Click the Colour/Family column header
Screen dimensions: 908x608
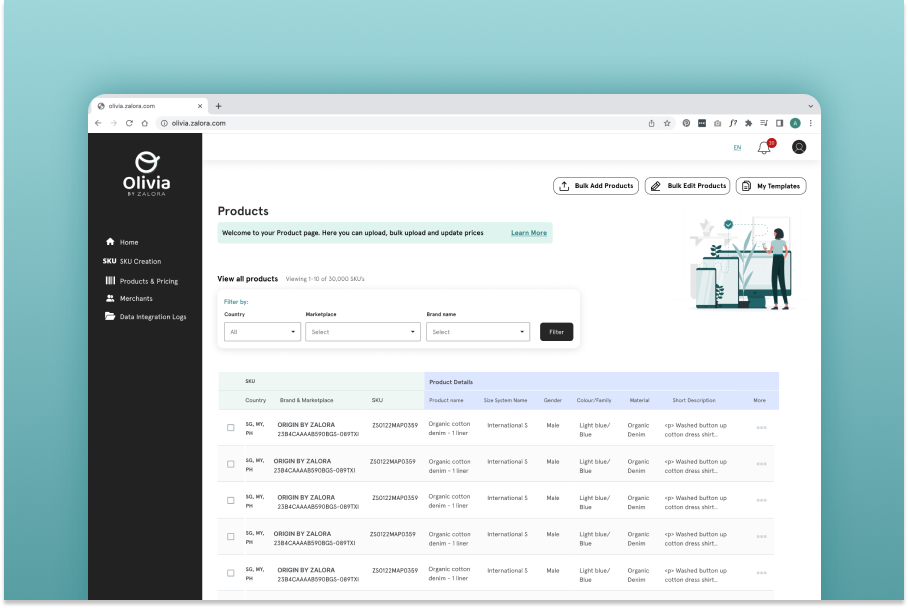tap(594, 400)
